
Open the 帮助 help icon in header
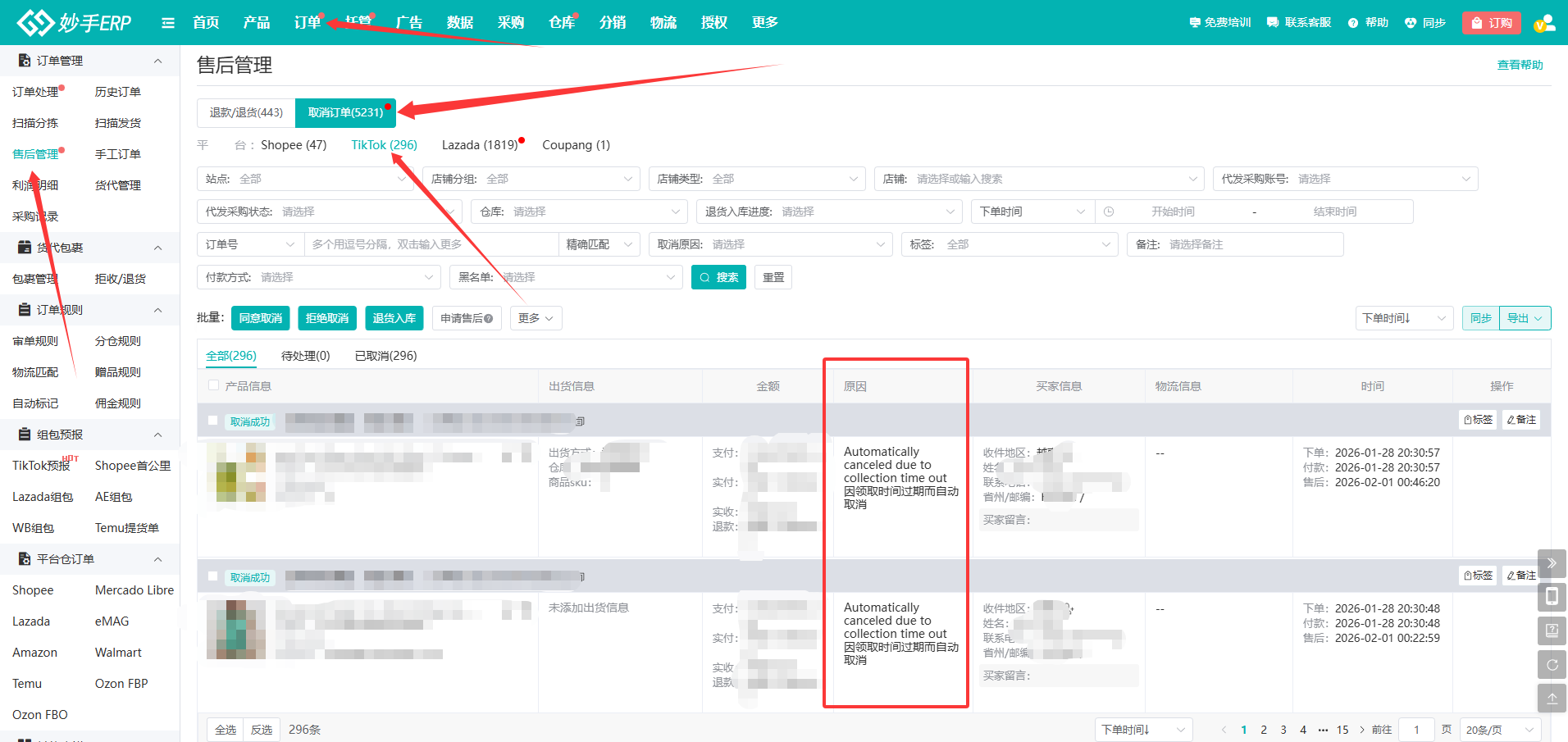[1353, 23]
